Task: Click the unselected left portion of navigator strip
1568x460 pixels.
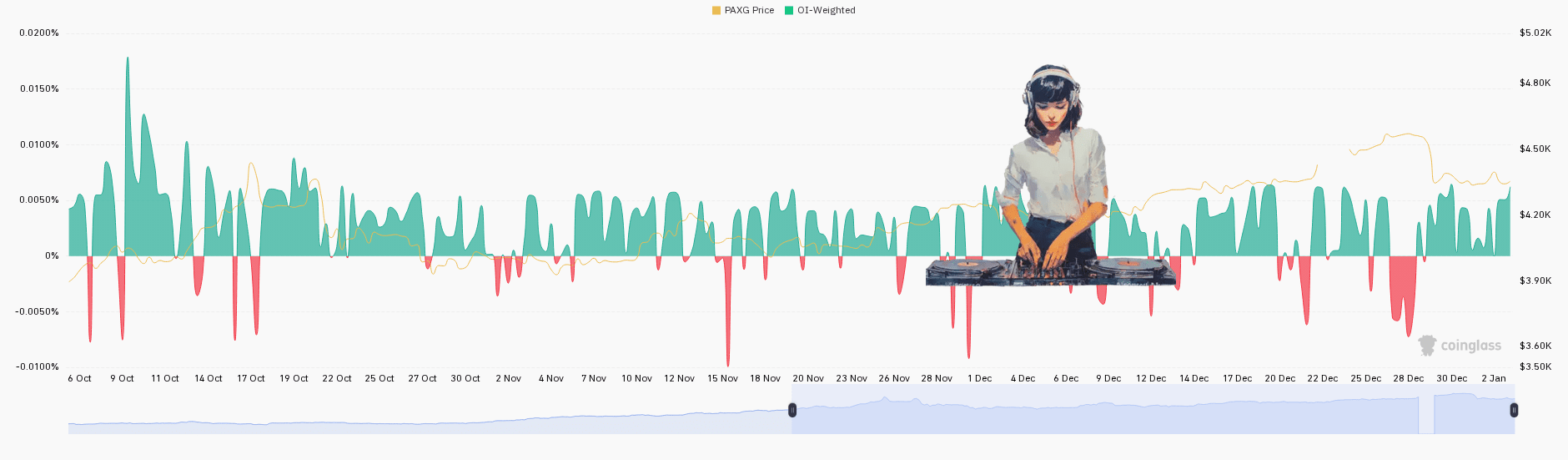Action: (430, 410)
